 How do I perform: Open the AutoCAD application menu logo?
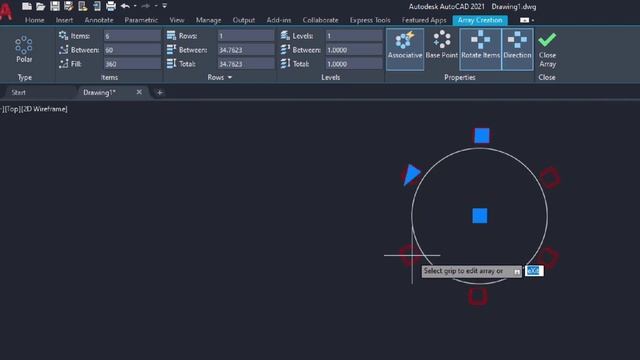coord(6,11)
